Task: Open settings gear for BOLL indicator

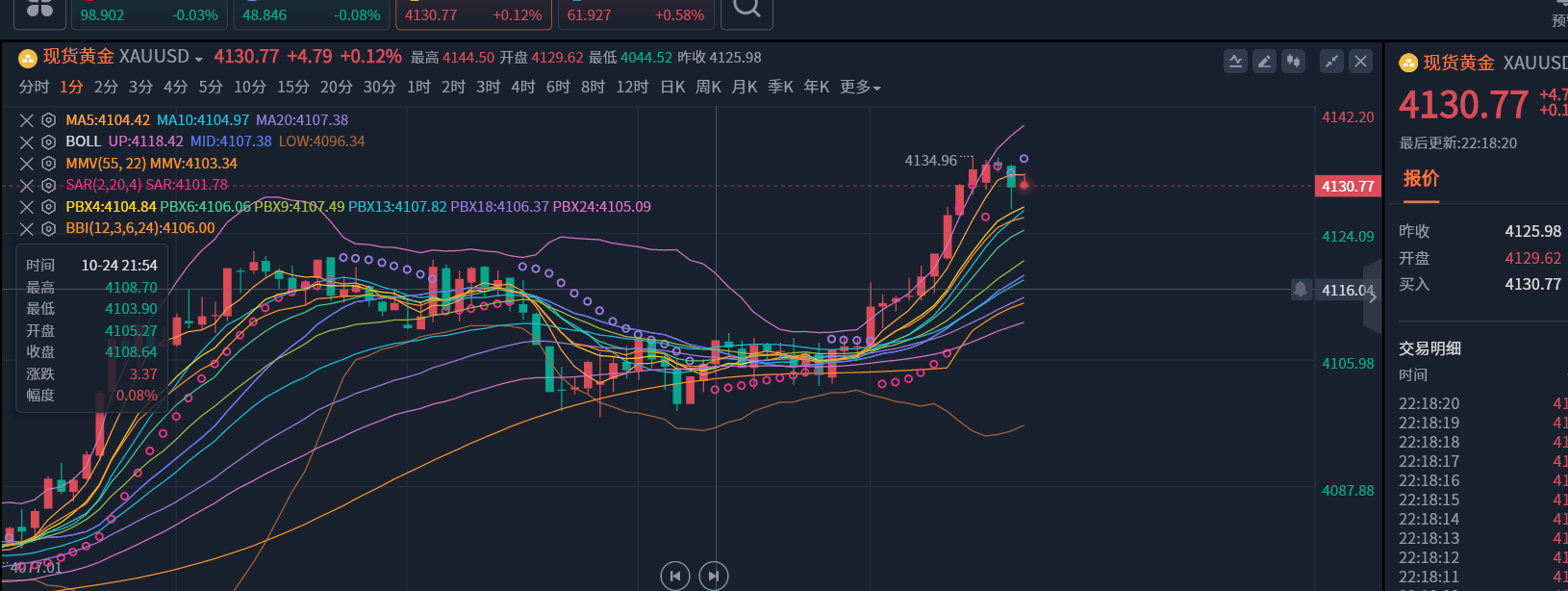Action: click(x=48, y=141)
